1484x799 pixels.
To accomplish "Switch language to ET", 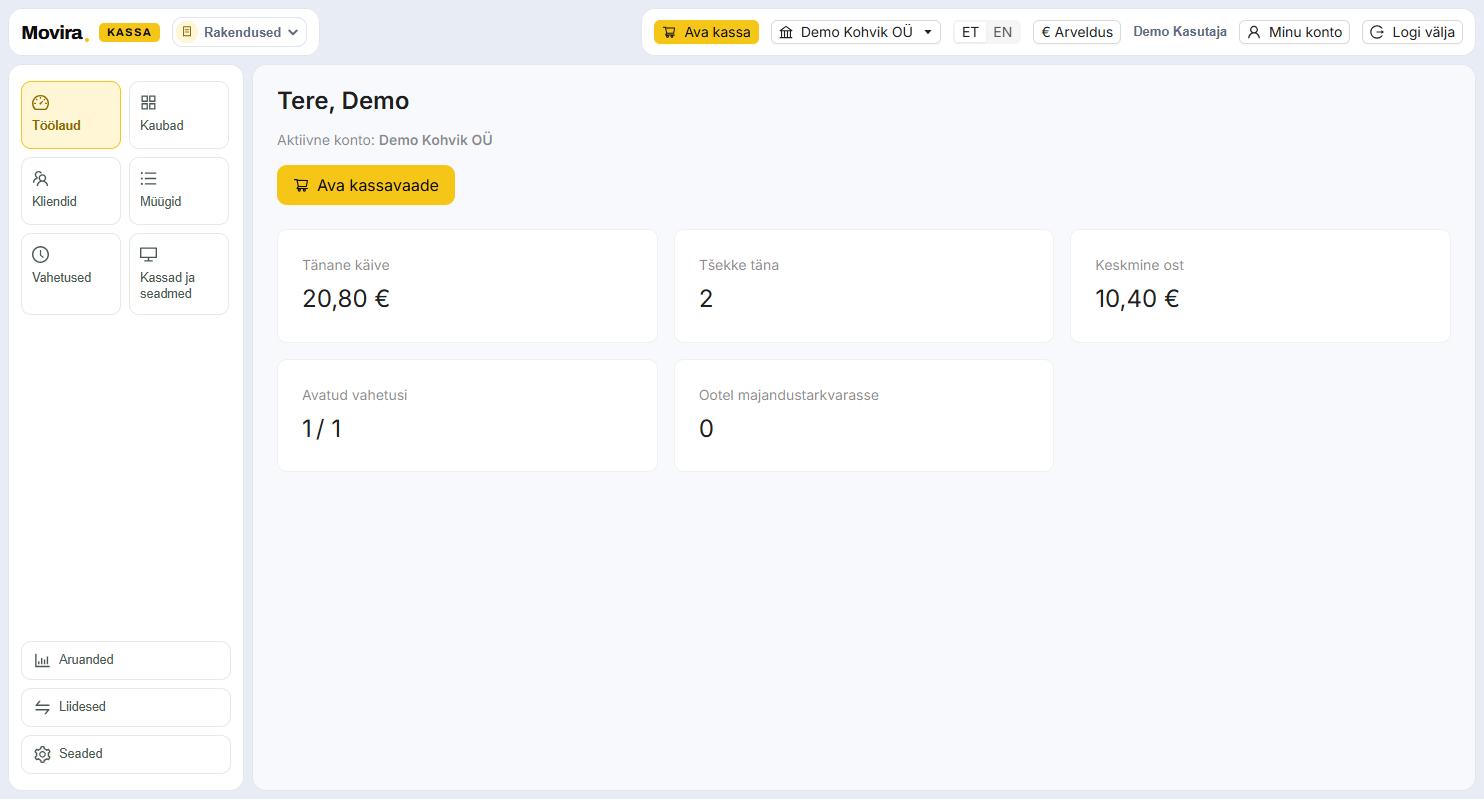I will [970, 32].
